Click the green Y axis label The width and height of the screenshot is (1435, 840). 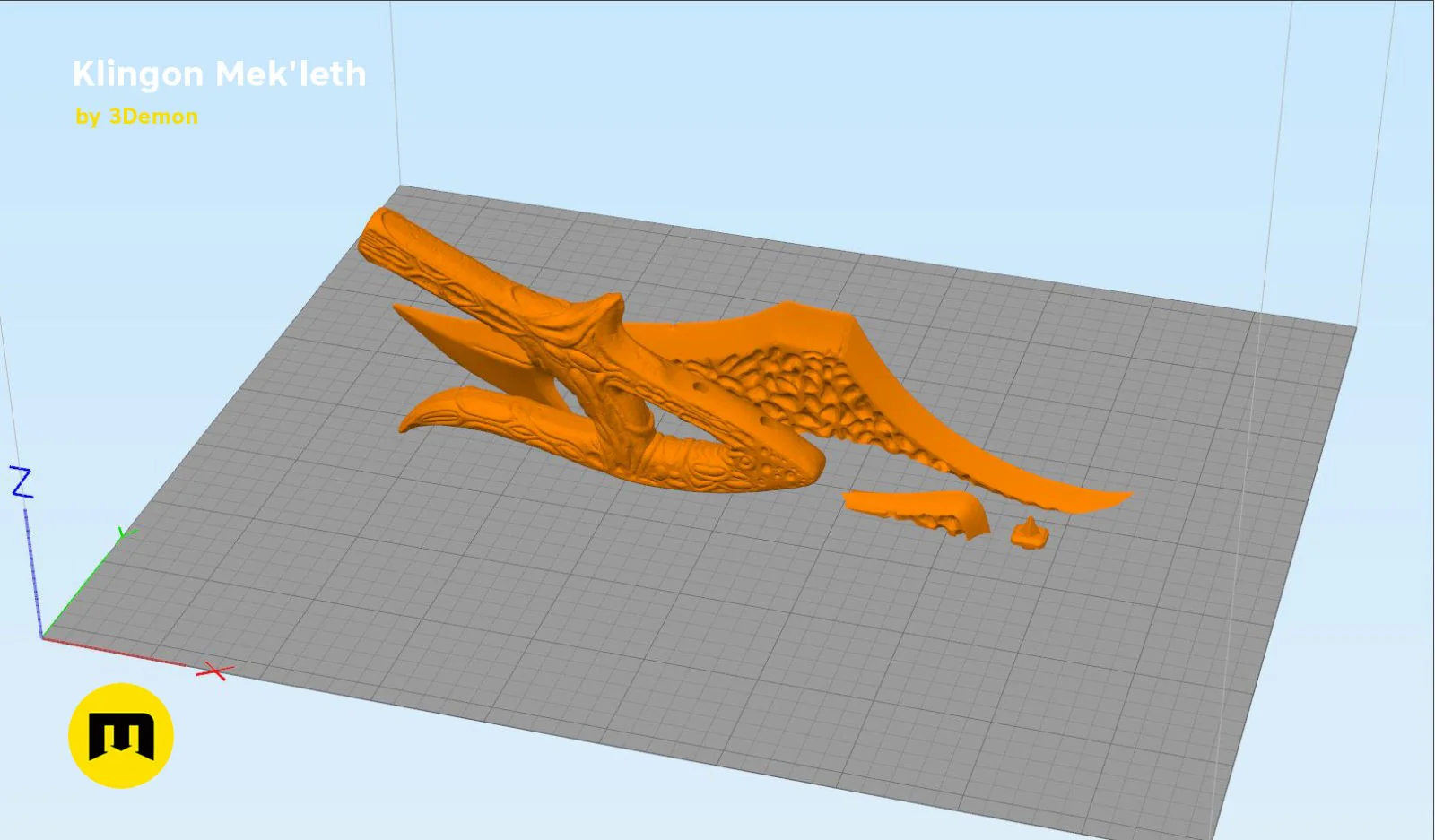pyautogui.click(x=126, y=534)
